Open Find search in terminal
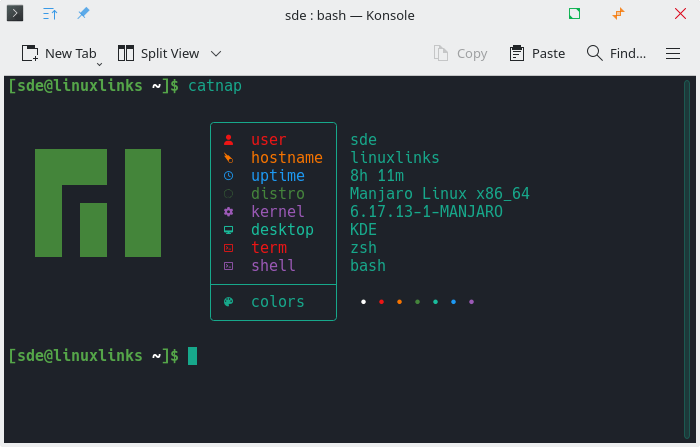This screenshot has width=700, height=447. click(616, 53)
